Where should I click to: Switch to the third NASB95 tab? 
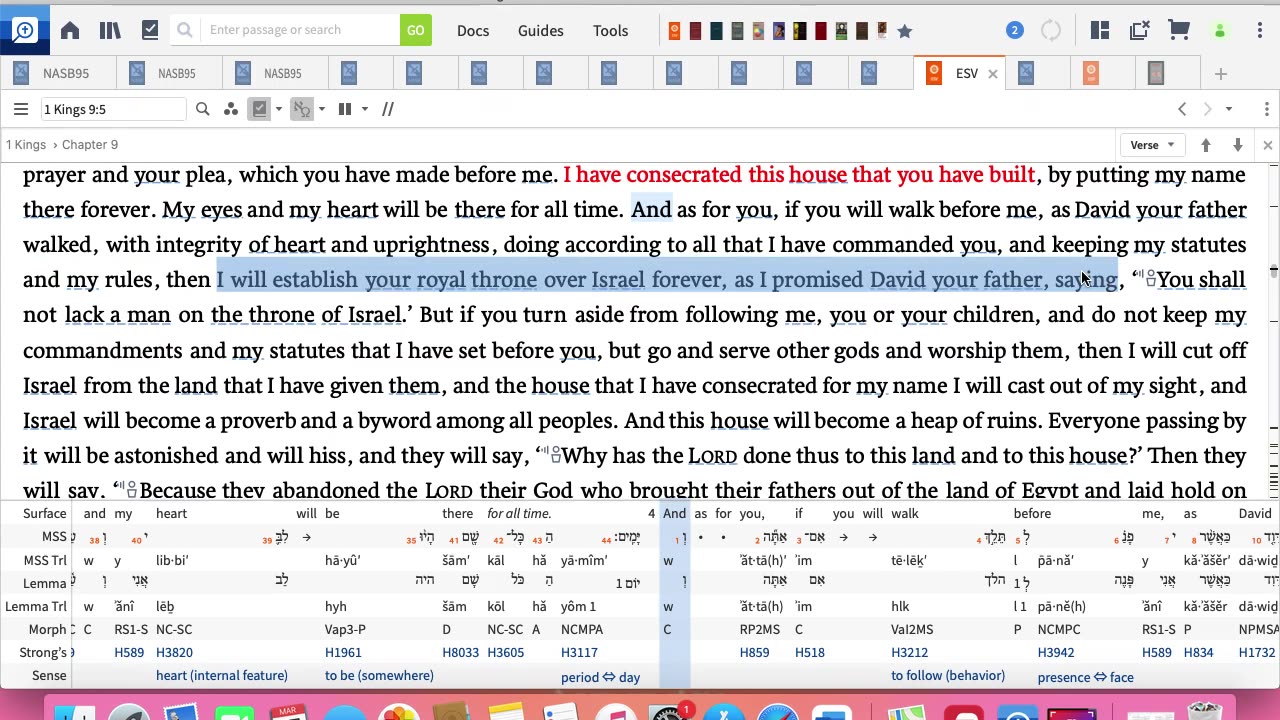275,73
